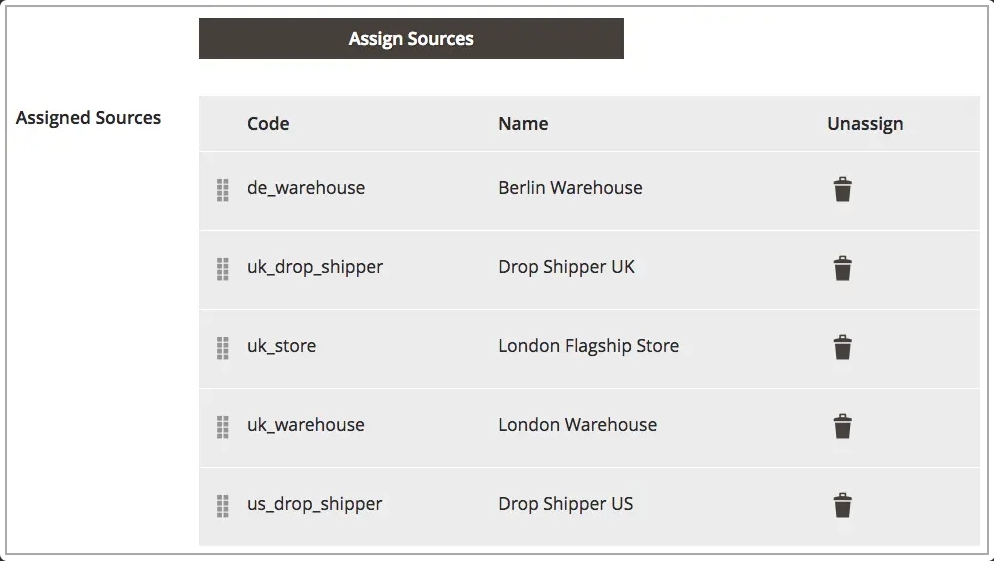Click drag handle next to uk_warehouse
Screen dimensions: 994x561
(223, 427)
